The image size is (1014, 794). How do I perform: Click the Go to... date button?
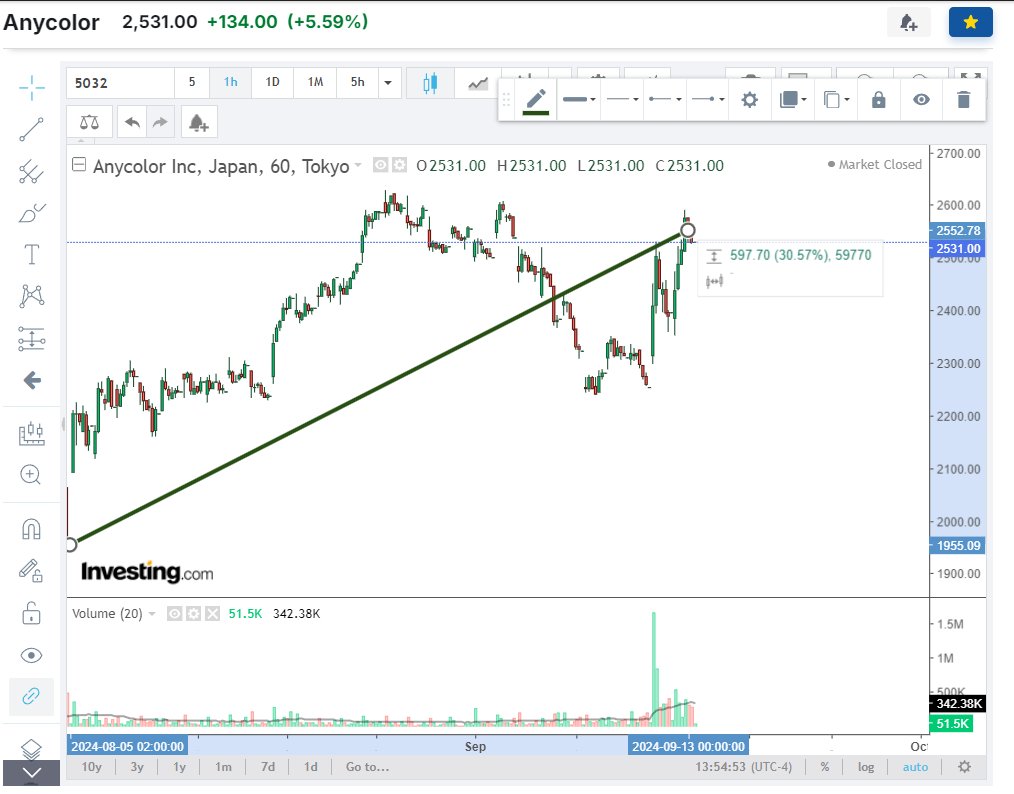pos(367,767)
